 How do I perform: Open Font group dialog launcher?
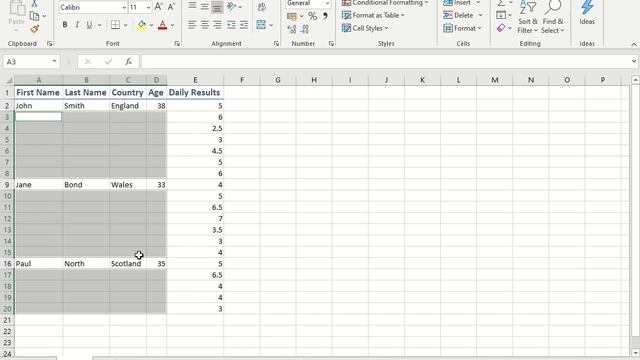(x=177, y=43)
